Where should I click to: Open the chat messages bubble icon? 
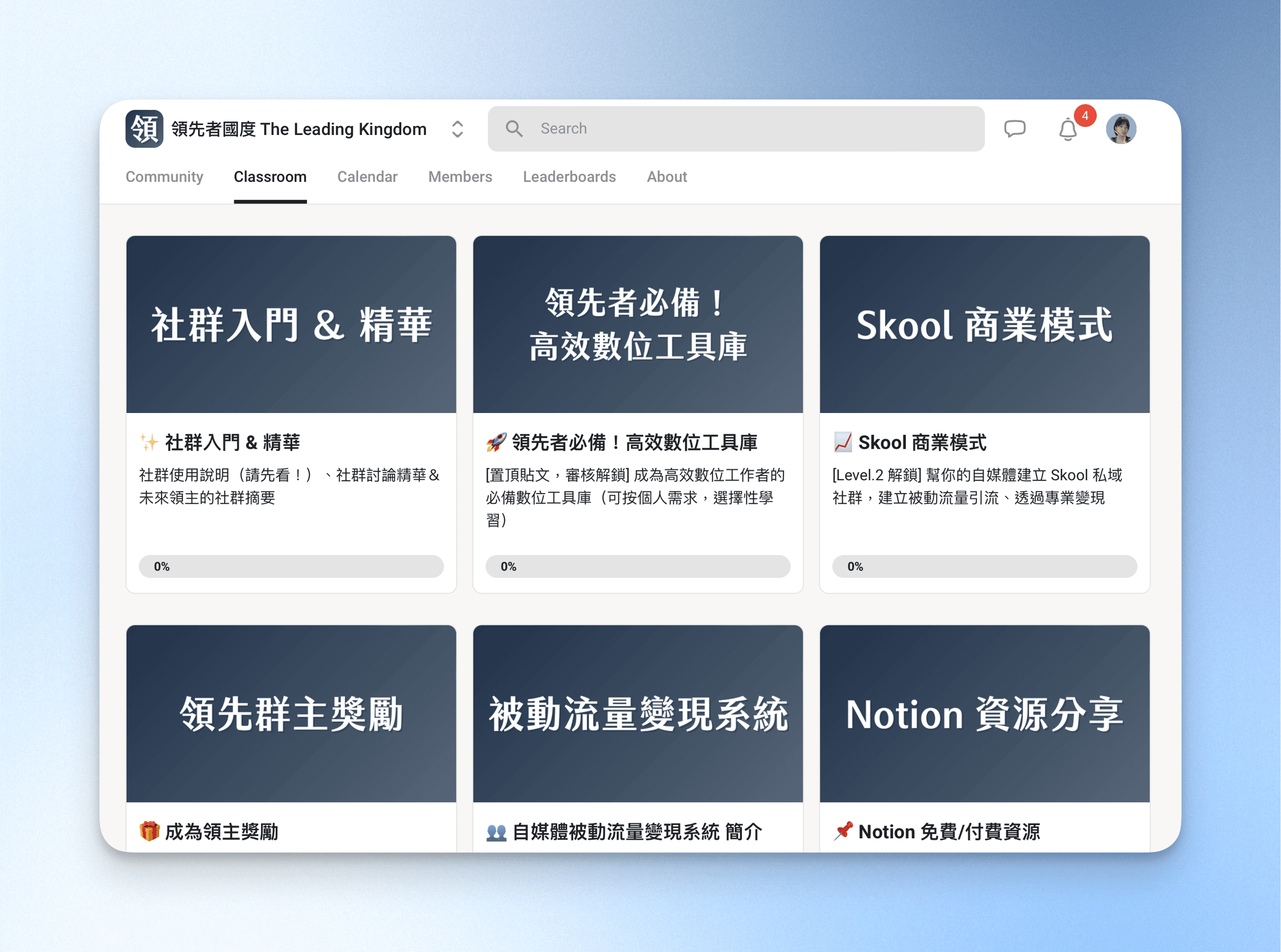pos(1014,129)
